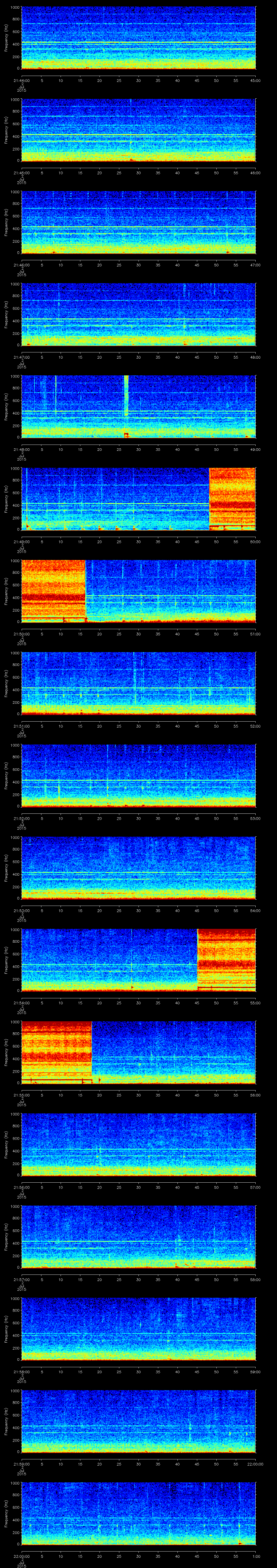Click the red noise burst ending the 21:54:00 spectrogram

(x=226, y=959)
